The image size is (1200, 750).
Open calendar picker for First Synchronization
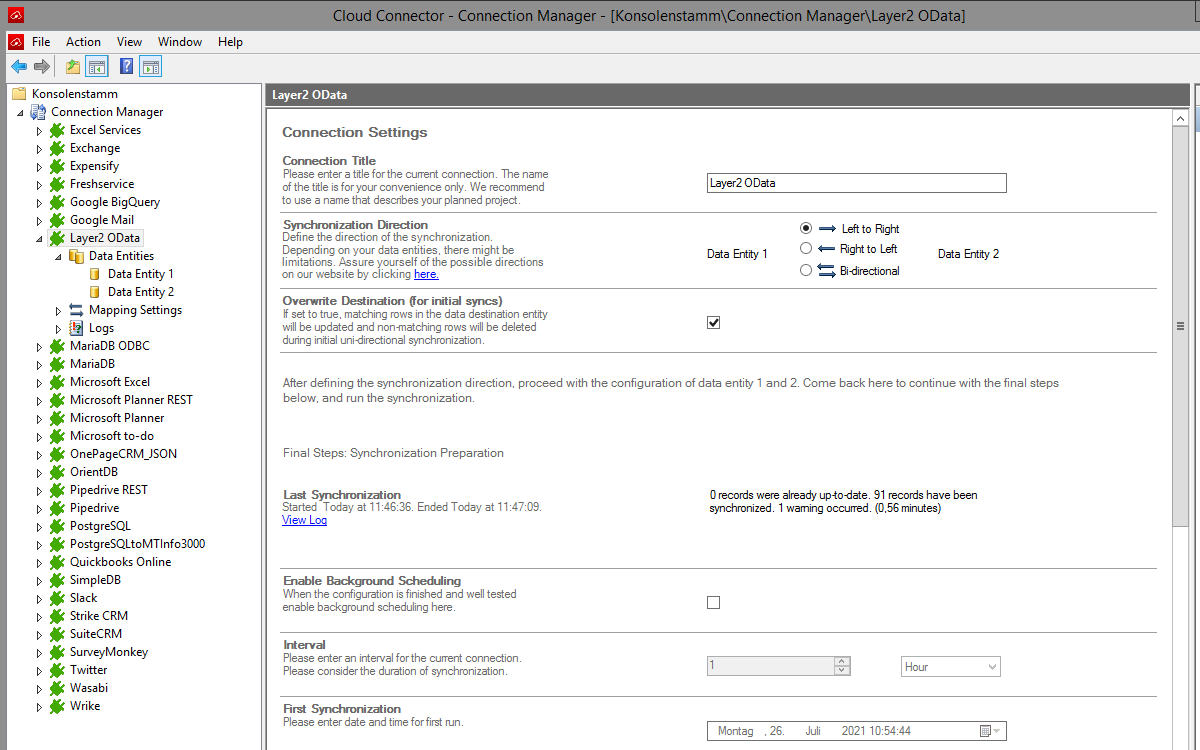[x=991, y=731]
